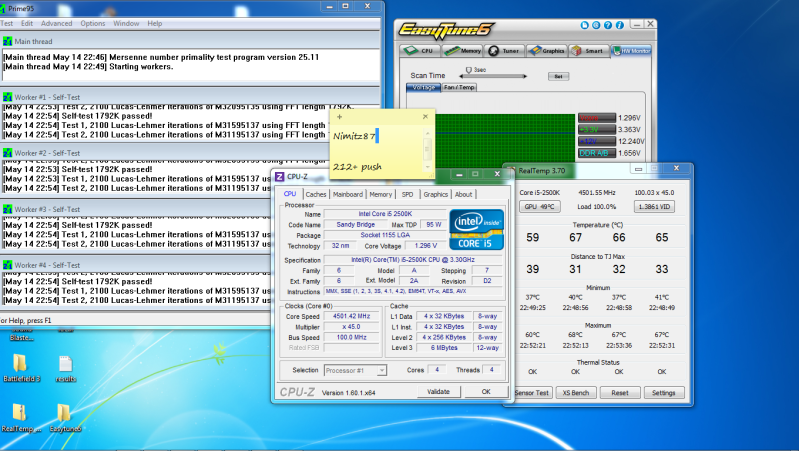Image resolution: width=799 pixels, height=451 pixels.
Task: Select the HW Monitor tab in EasyTune6
Action: click(631, 50)
